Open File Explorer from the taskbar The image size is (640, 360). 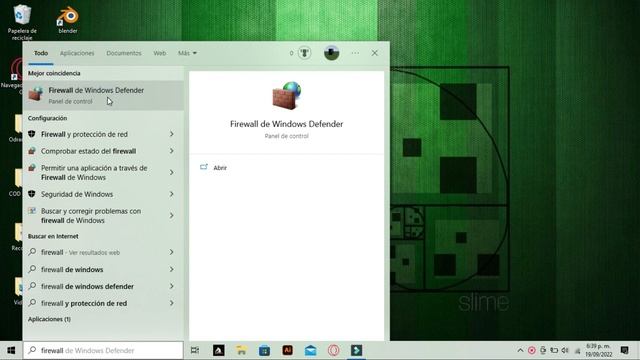(x=241, y=350)
